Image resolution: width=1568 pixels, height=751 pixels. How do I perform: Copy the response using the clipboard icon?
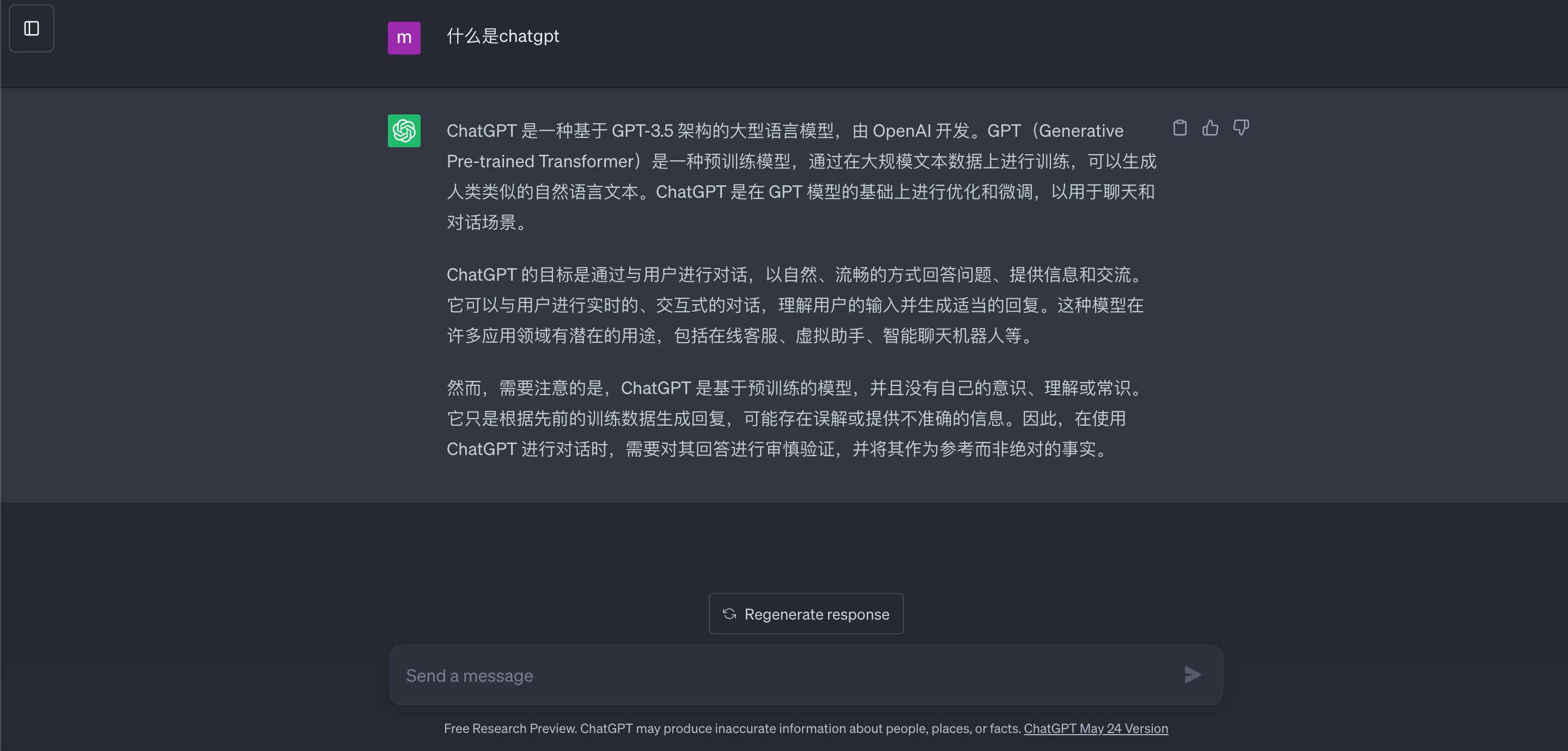click(1180, 128)
